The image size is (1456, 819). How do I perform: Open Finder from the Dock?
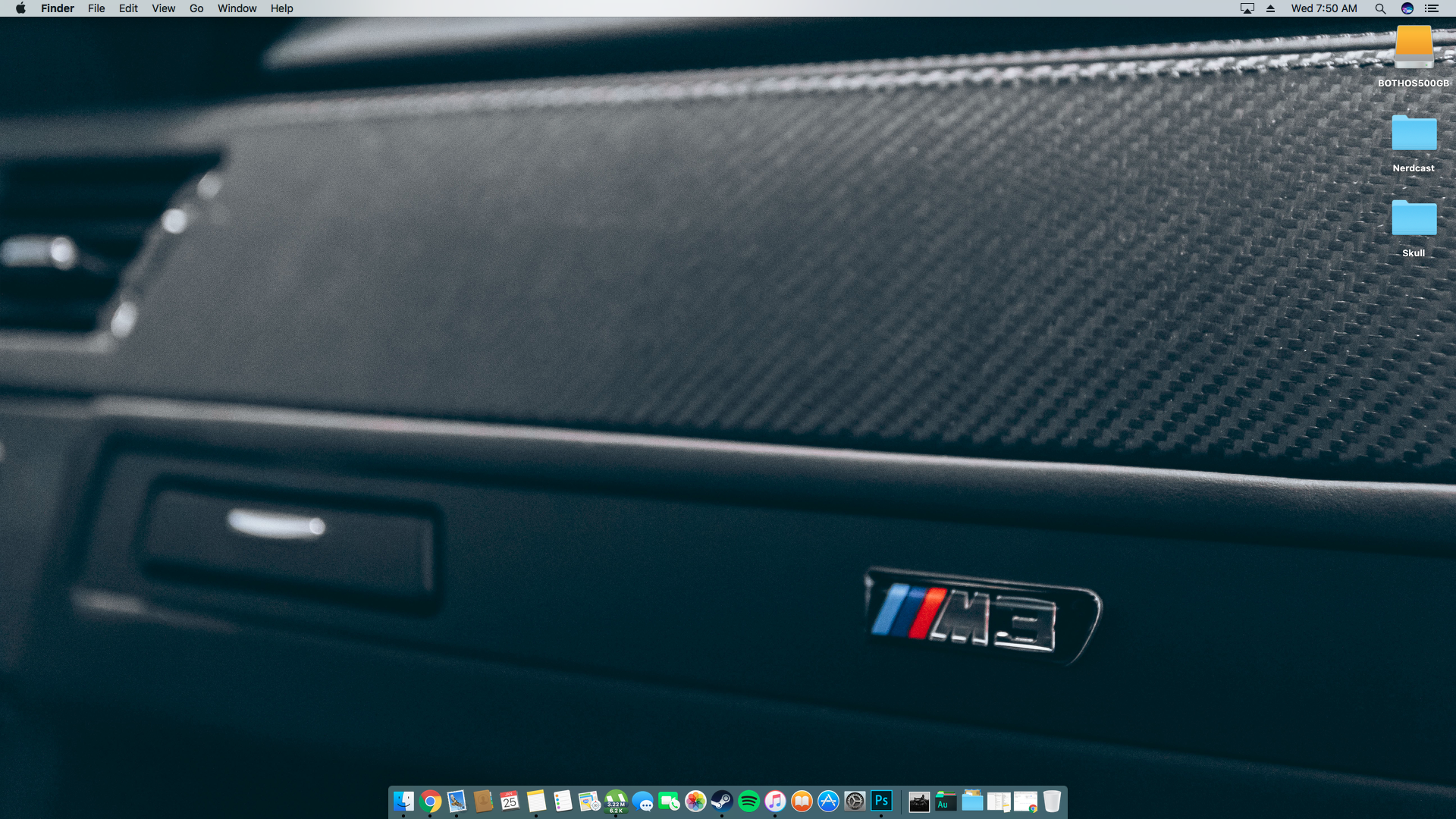403,801
